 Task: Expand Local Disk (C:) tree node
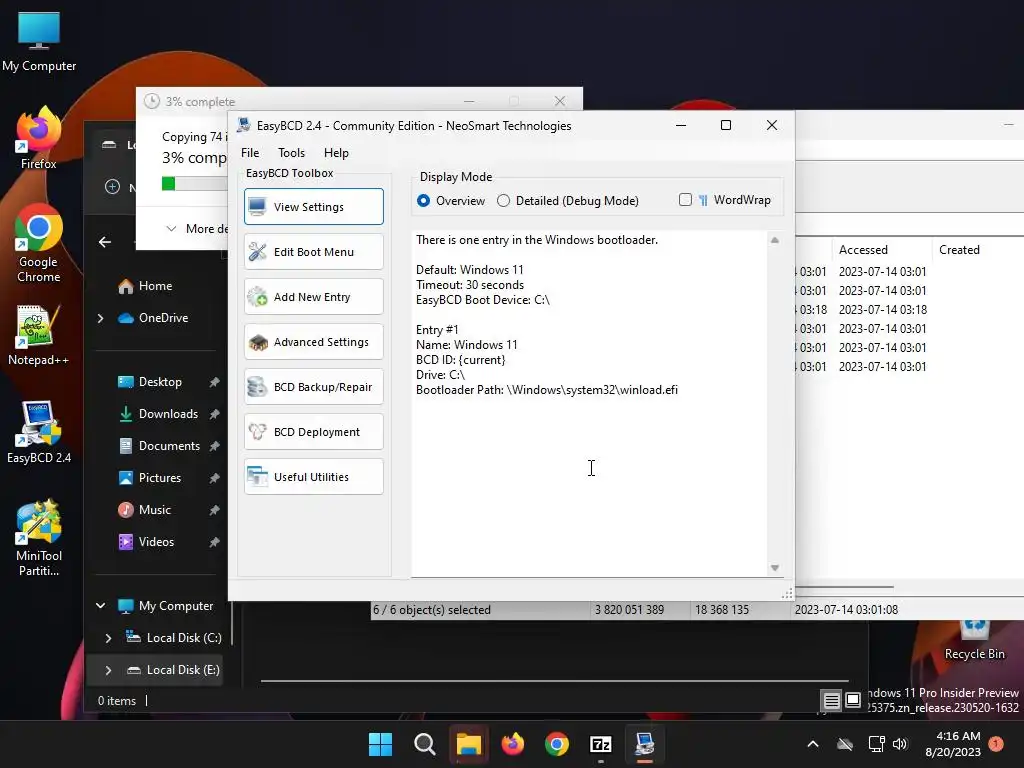point(108,638)
